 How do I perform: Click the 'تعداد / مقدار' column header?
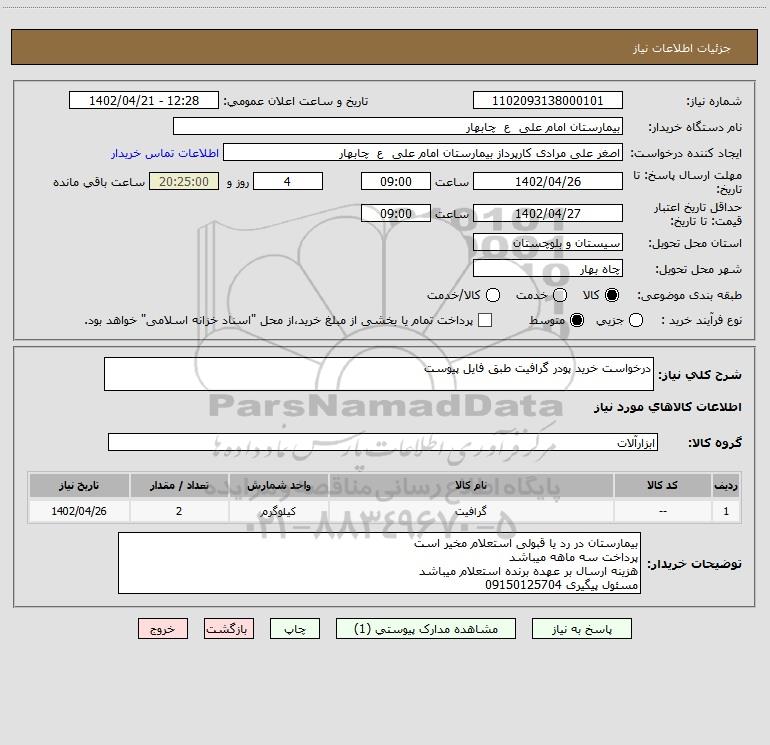coord(179,486)
